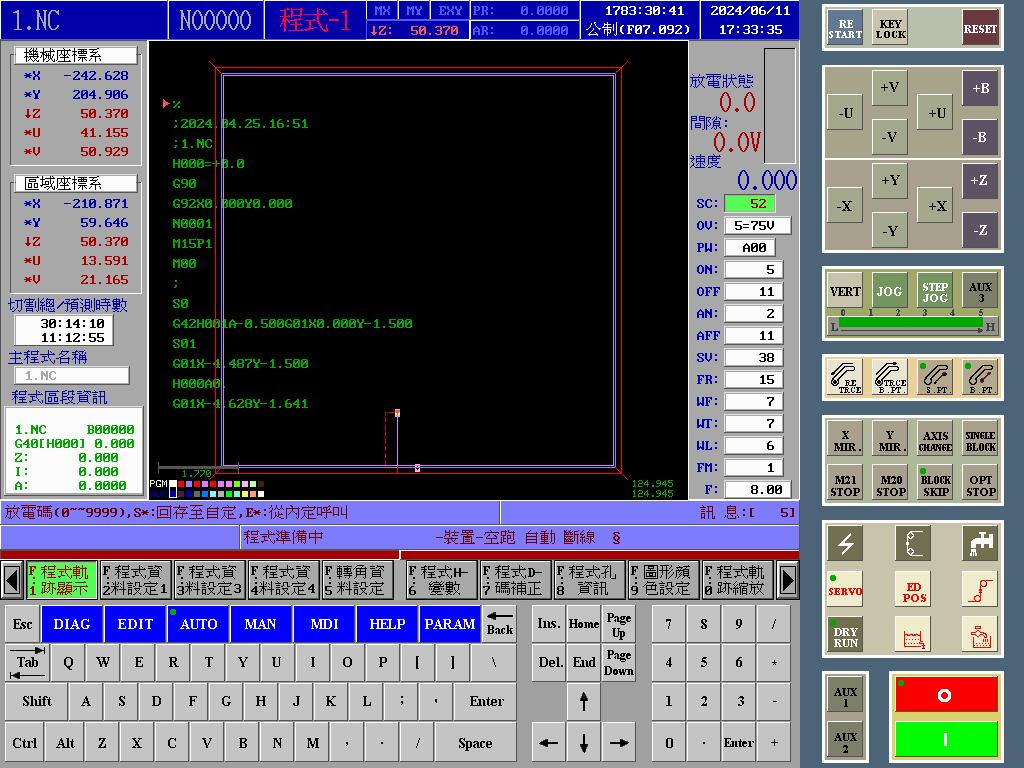The image size is (1024, 768).
Task: Click the lightning bolt discharge icon
Action: (845, 543)
